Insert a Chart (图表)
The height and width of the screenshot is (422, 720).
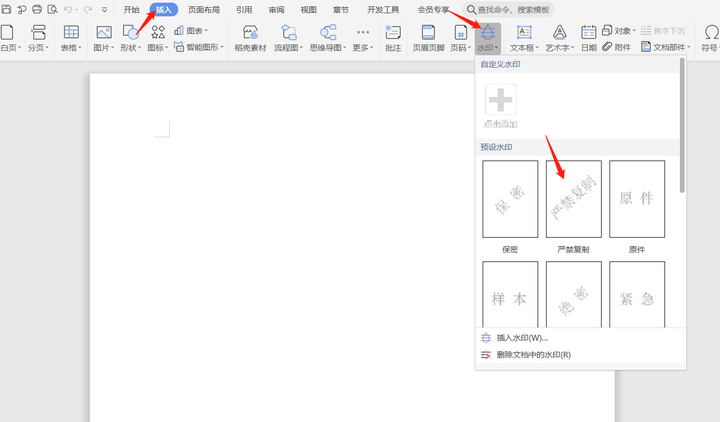tap(191, 31)
